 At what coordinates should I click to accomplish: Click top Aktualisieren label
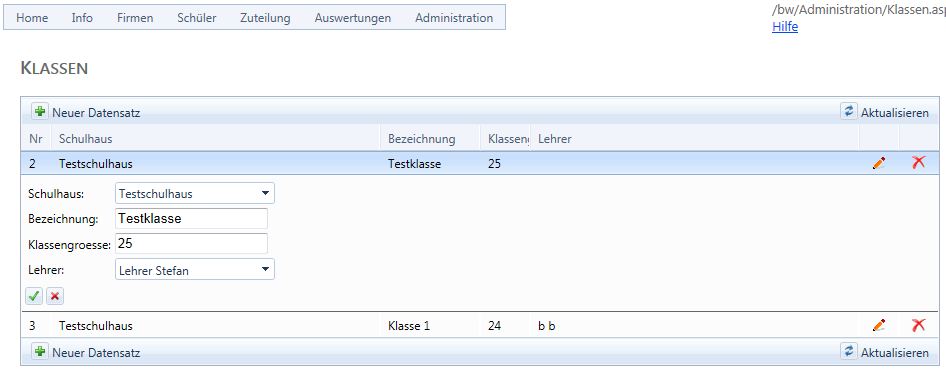point(895,113)
